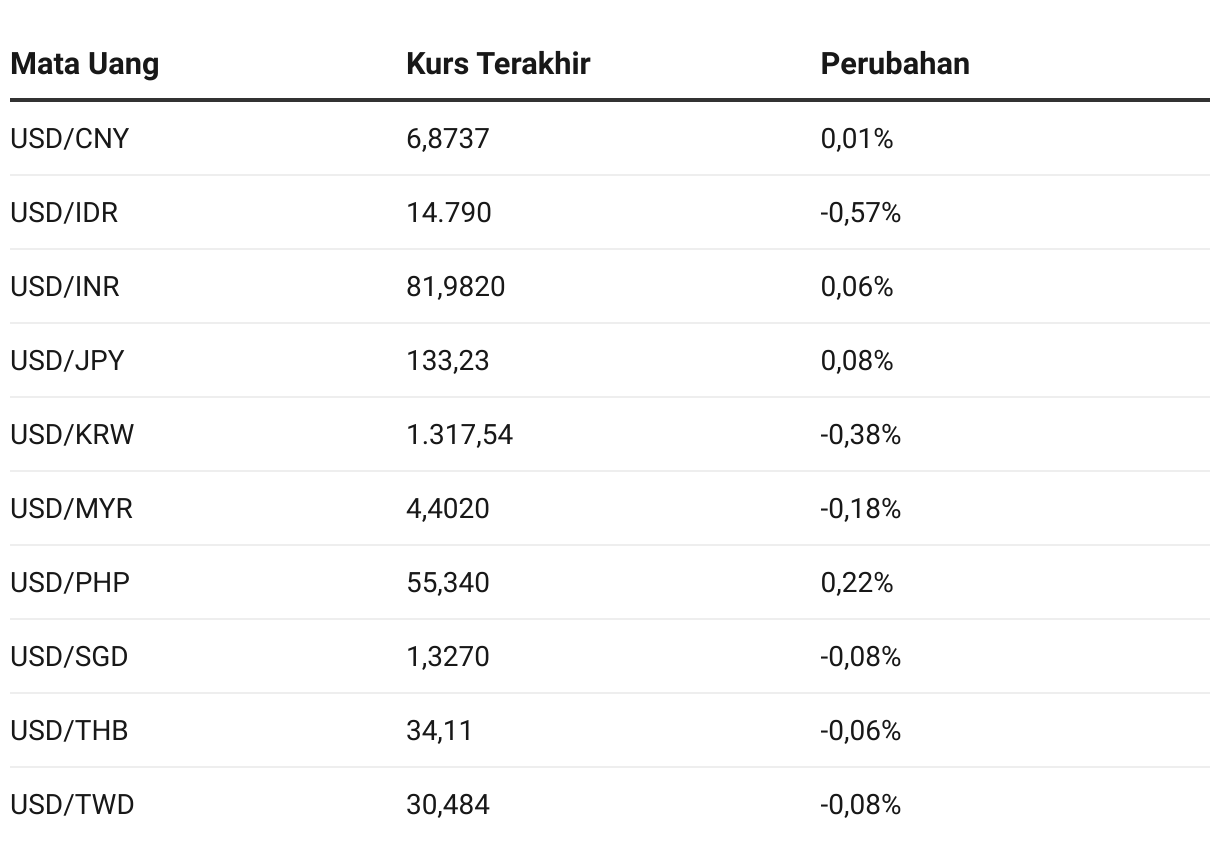Click the Perubahan column header
Image resolution: width=1220 pixels, height=850 pixels.
895,64
